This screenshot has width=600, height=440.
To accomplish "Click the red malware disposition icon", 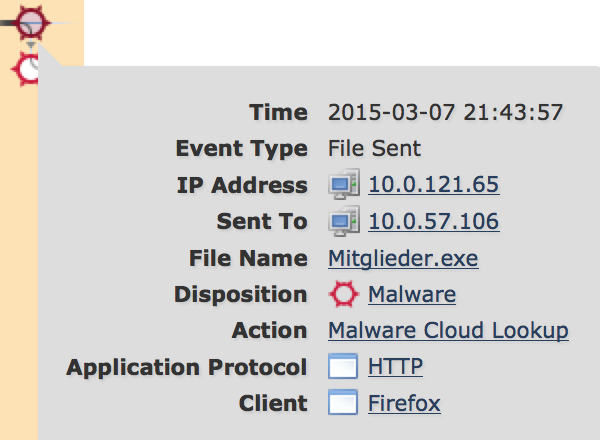I will point(343,294).
